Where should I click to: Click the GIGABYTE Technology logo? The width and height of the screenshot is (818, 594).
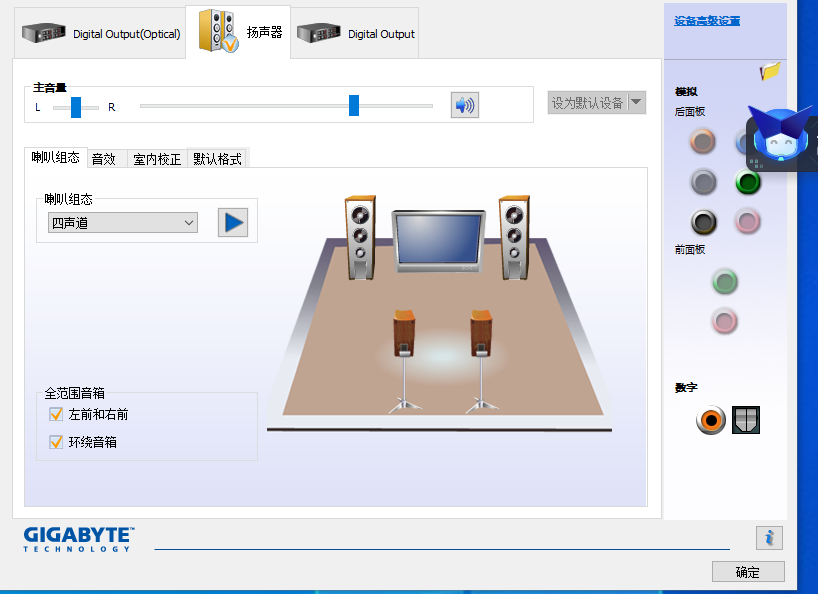pyautogui.click(x=79, y=539)
